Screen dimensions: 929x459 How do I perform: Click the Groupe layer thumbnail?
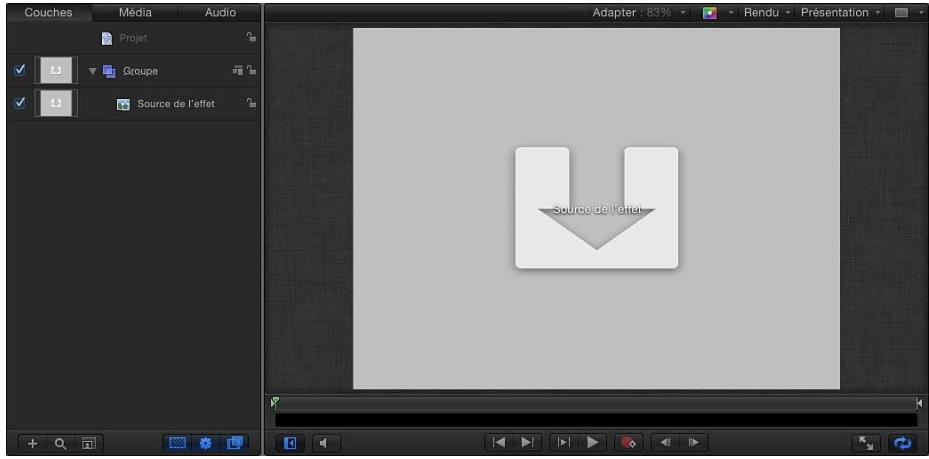tap(56, 70)
